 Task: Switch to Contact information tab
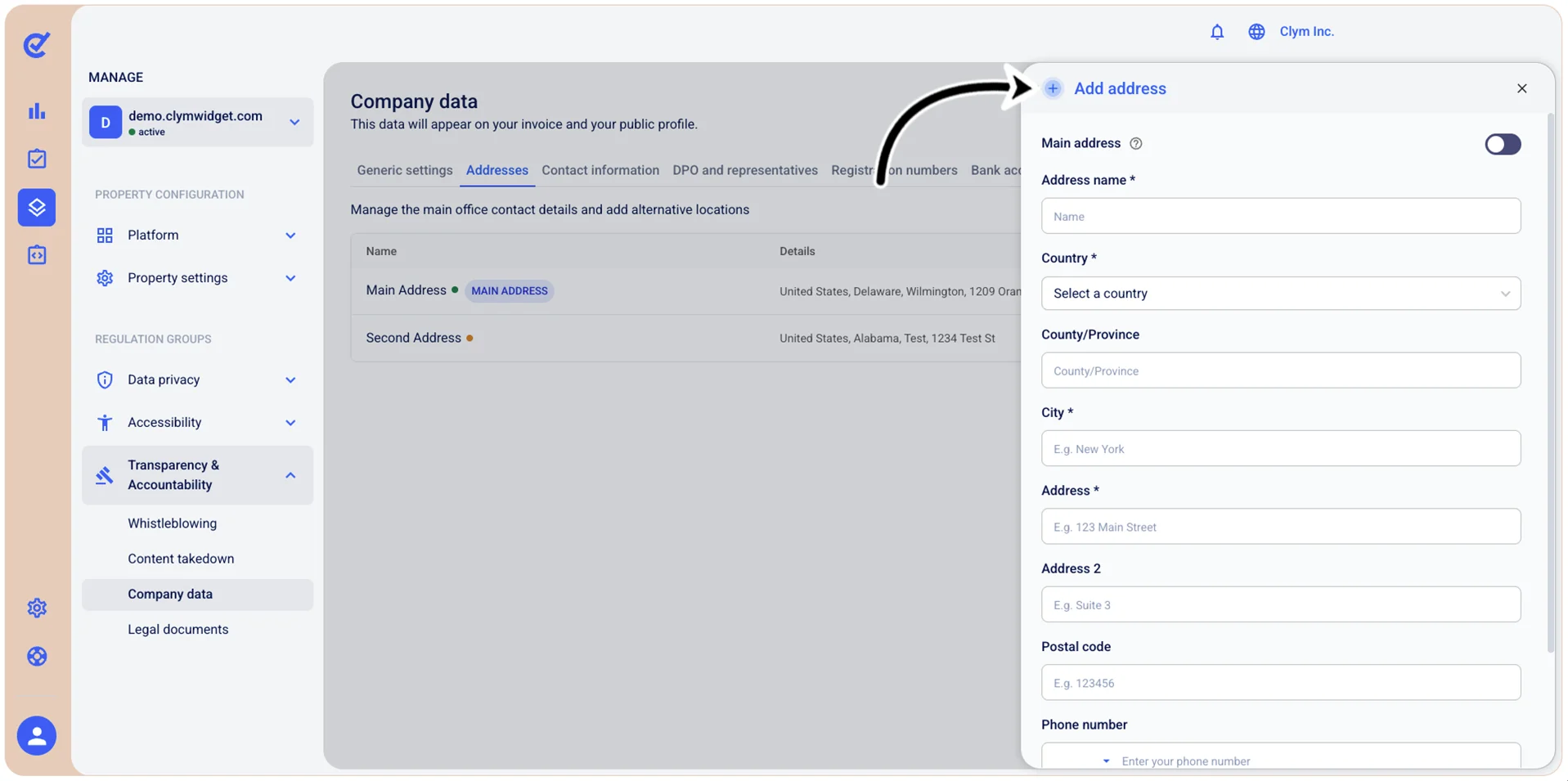click(x=600, y=170)
